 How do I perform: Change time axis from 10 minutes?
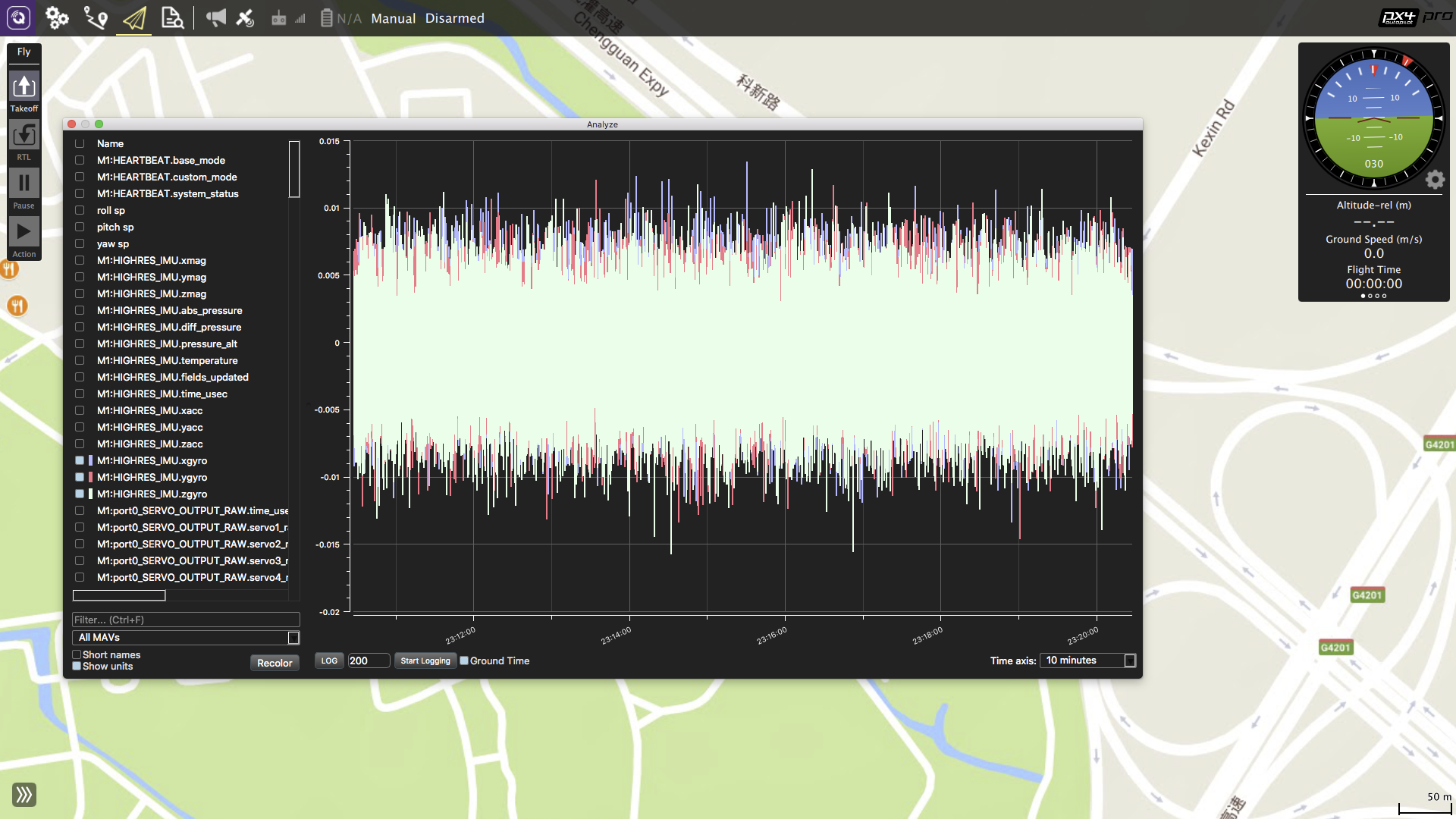point(1087,660)
